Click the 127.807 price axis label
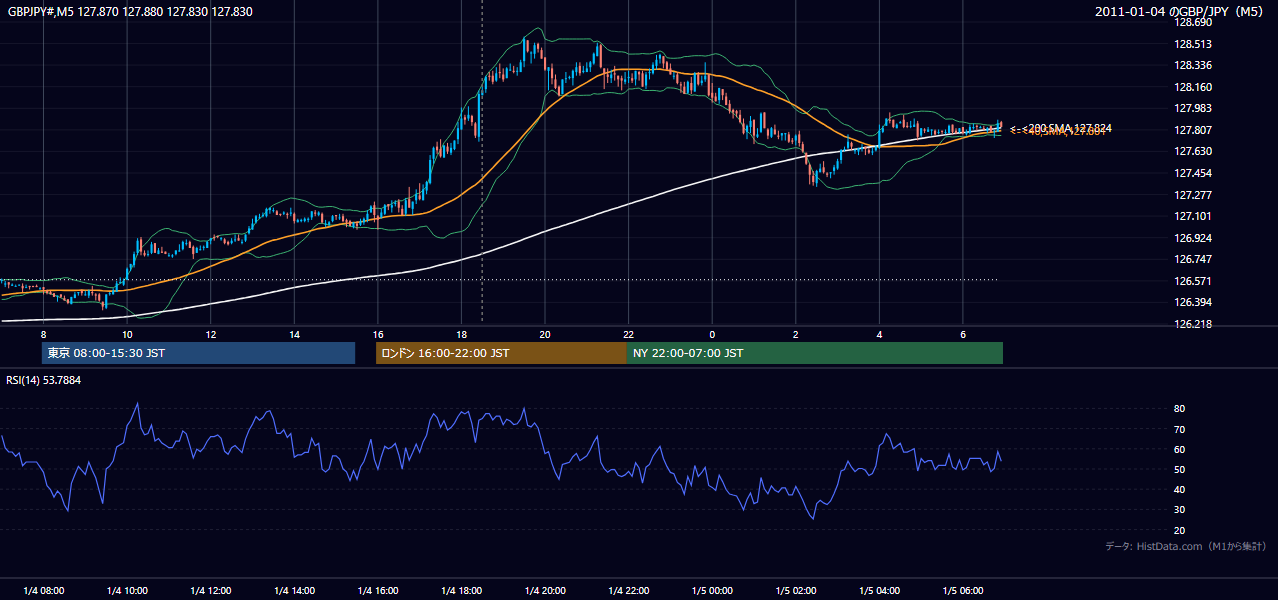Image resolution: width=1278 pixels, height=600 pixels. pos(1194,130)
